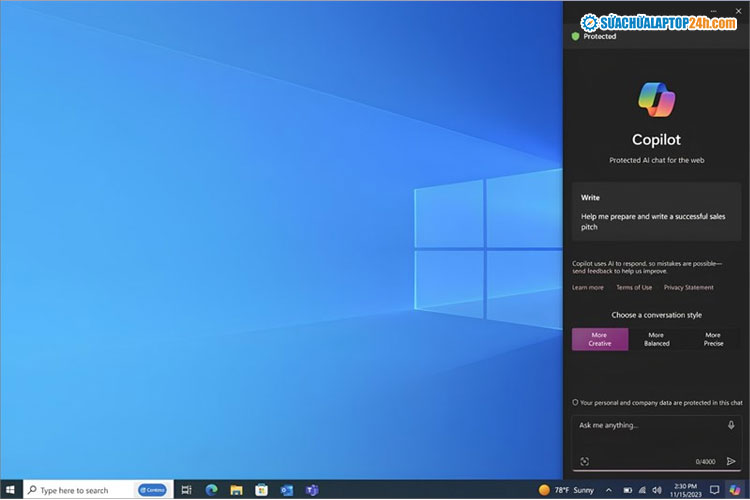750x500 pixels.
Task: Open the Learn more link
Action: pyautogui.click(x=587, y=287)
